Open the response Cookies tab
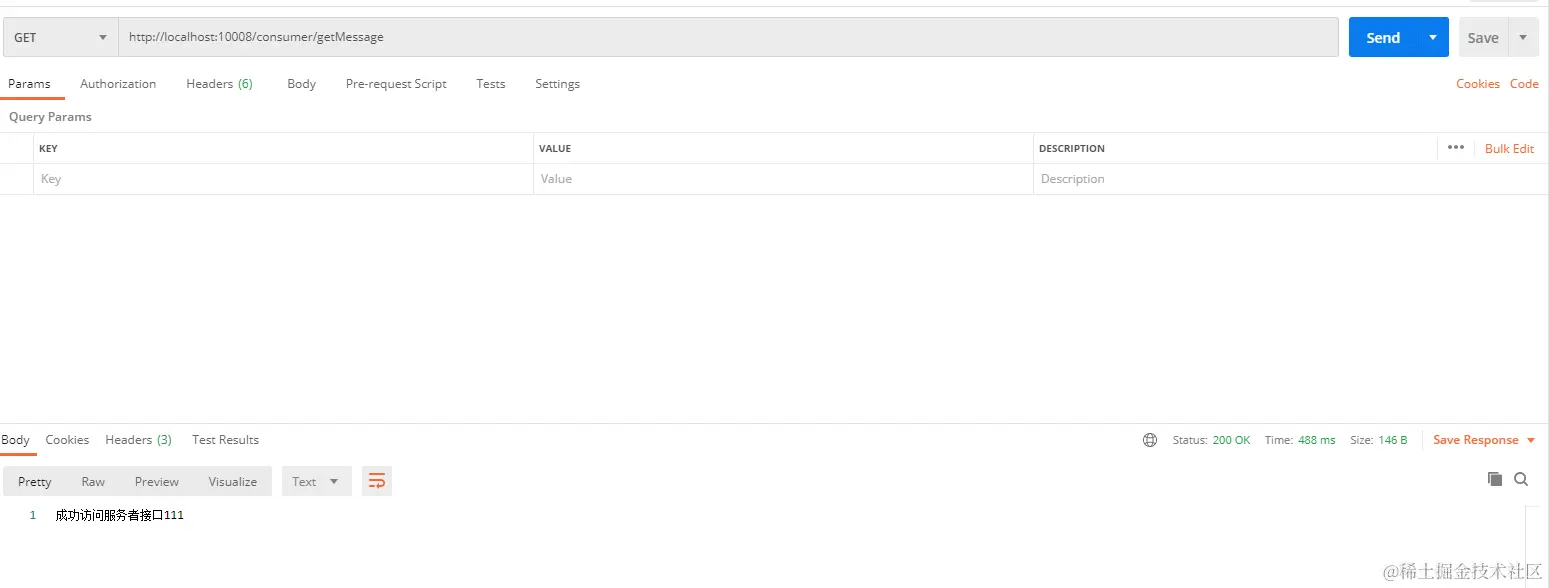Viewport: 1549px width, 588px height. pos(67,440)
